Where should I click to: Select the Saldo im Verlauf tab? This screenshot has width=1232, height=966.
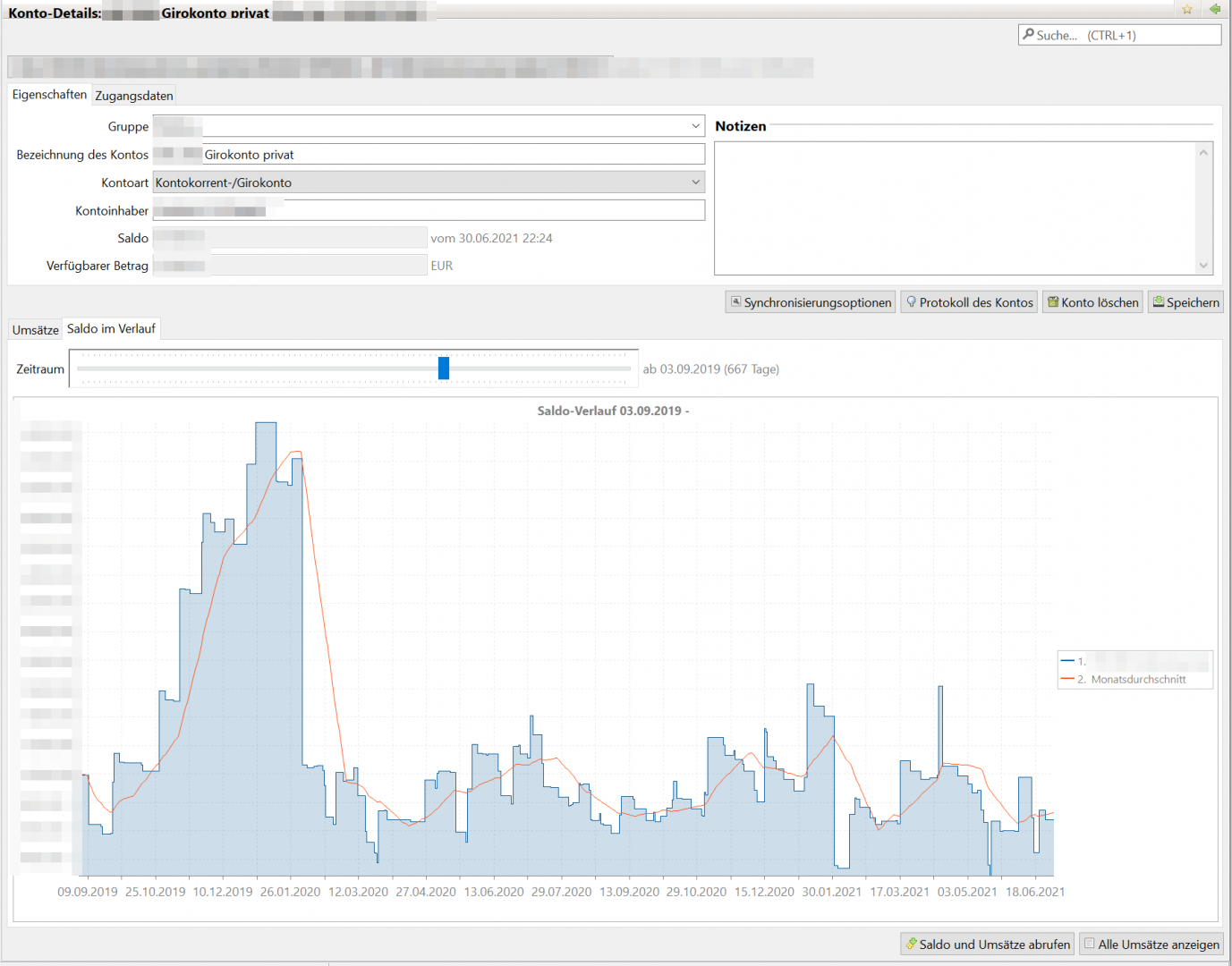tap(111, 329)
